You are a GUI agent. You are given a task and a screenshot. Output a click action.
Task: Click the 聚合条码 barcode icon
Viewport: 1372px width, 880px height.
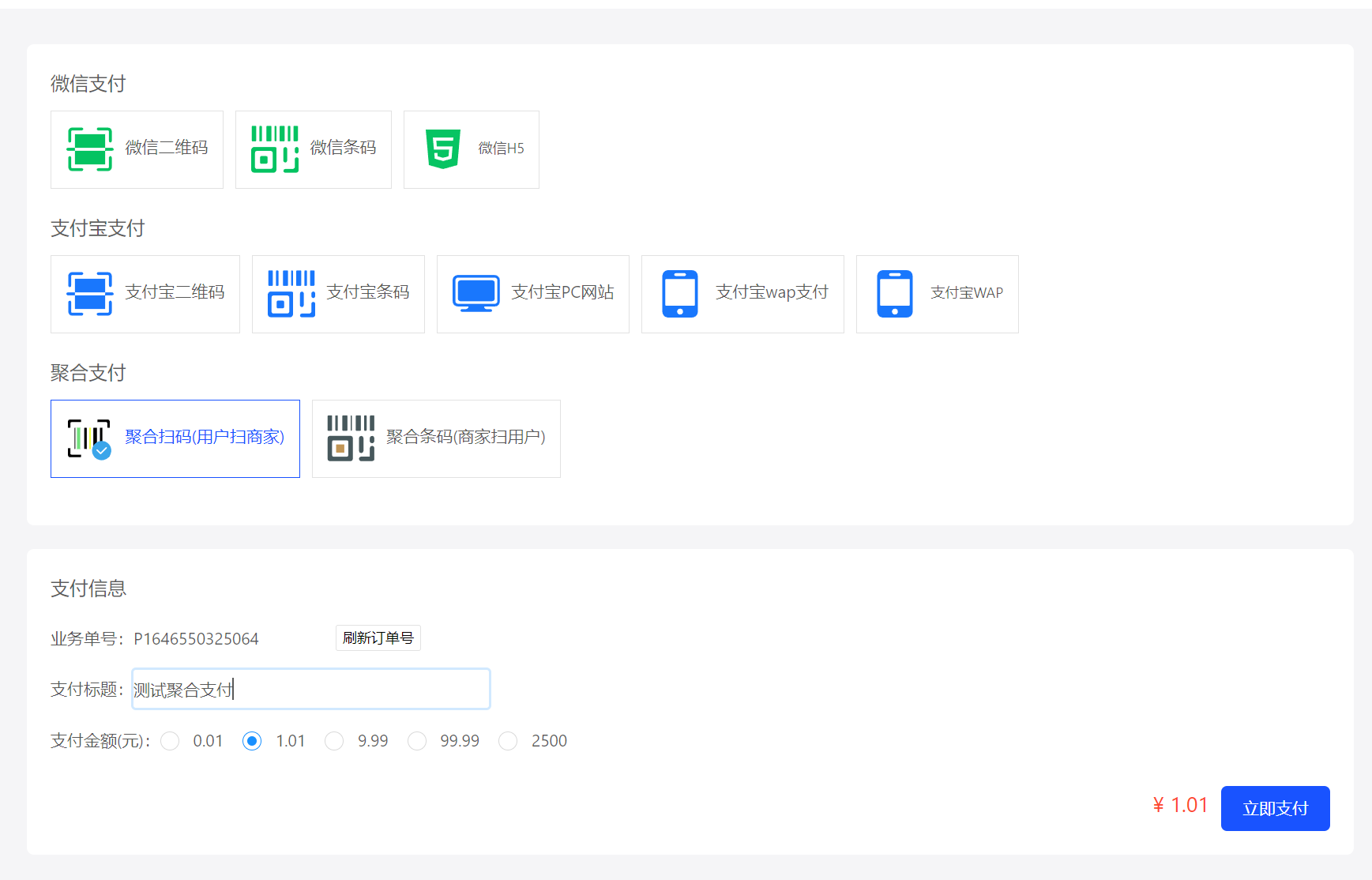pyautogui.click(x=350, y=438)
